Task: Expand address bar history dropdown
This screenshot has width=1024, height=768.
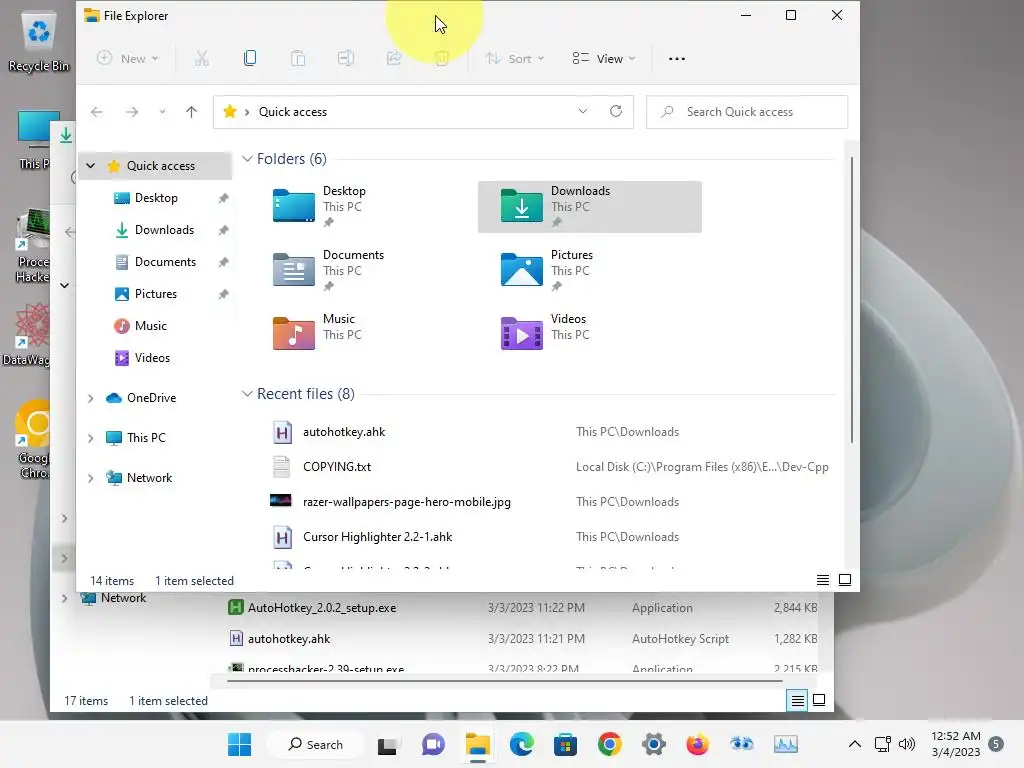Action: pos(583,111)
